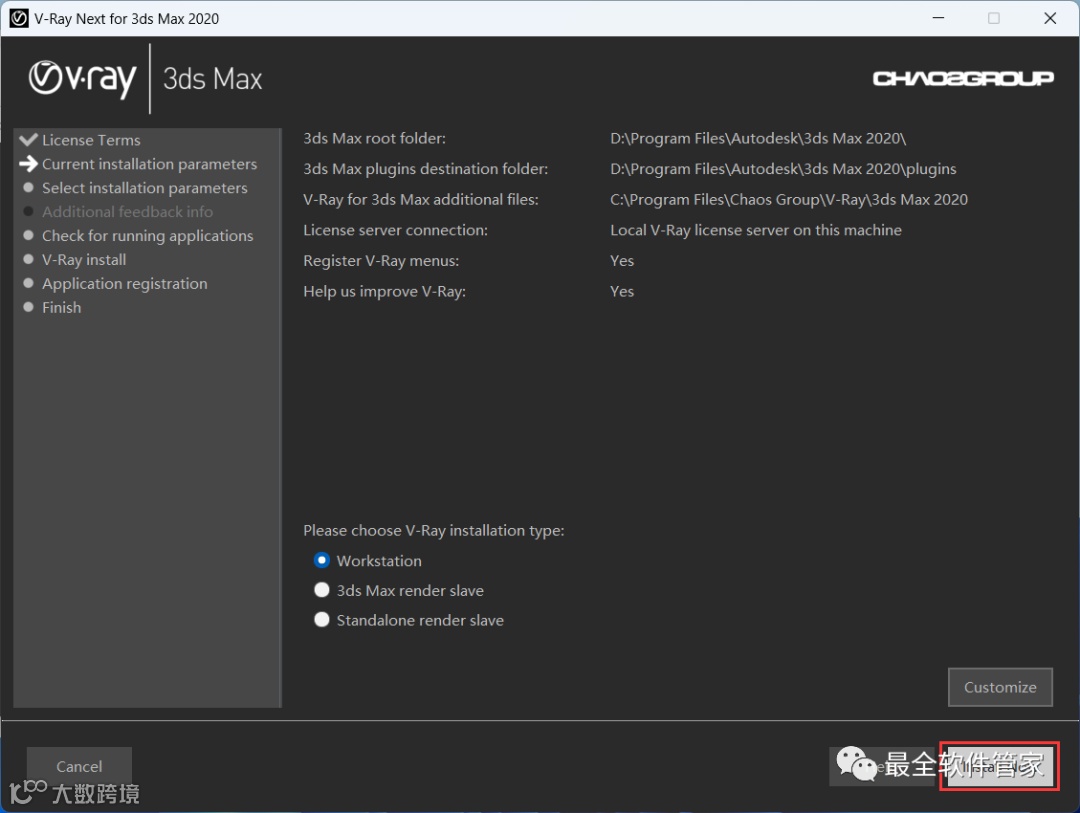Click 'License server connection:' label
This screenshot has width=1080, height=813.
[395, 230]
